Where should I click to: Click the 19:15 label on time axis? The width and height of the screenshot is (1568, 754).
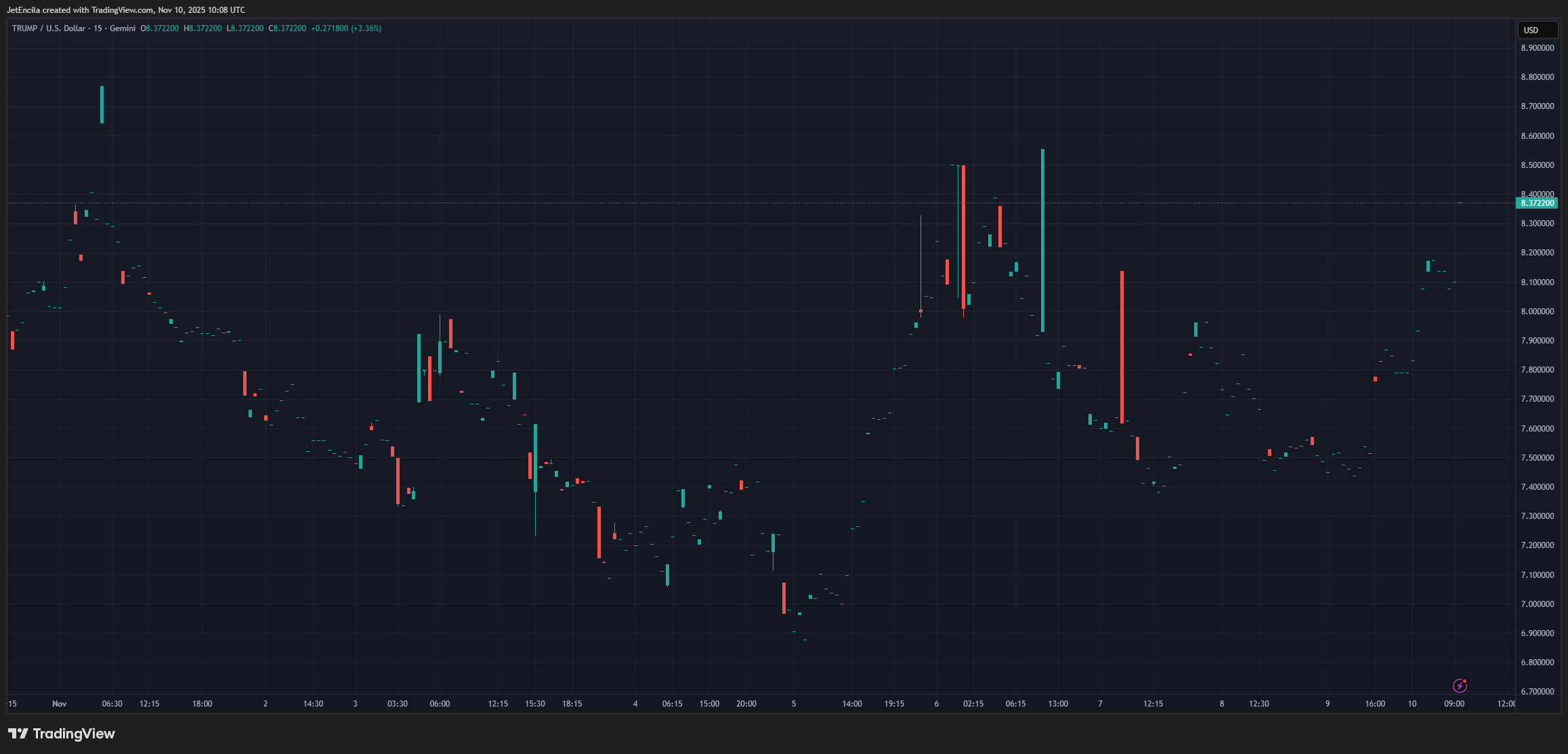point(894,704)
